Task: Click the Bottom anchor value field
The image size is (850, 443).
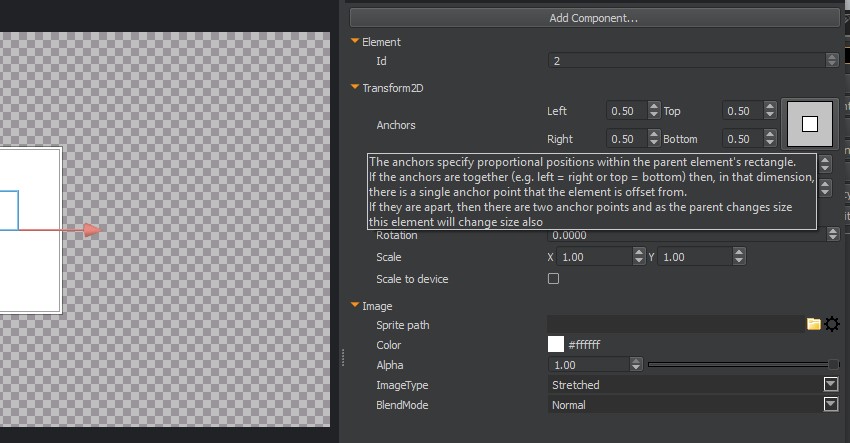Action: (743, 139)
